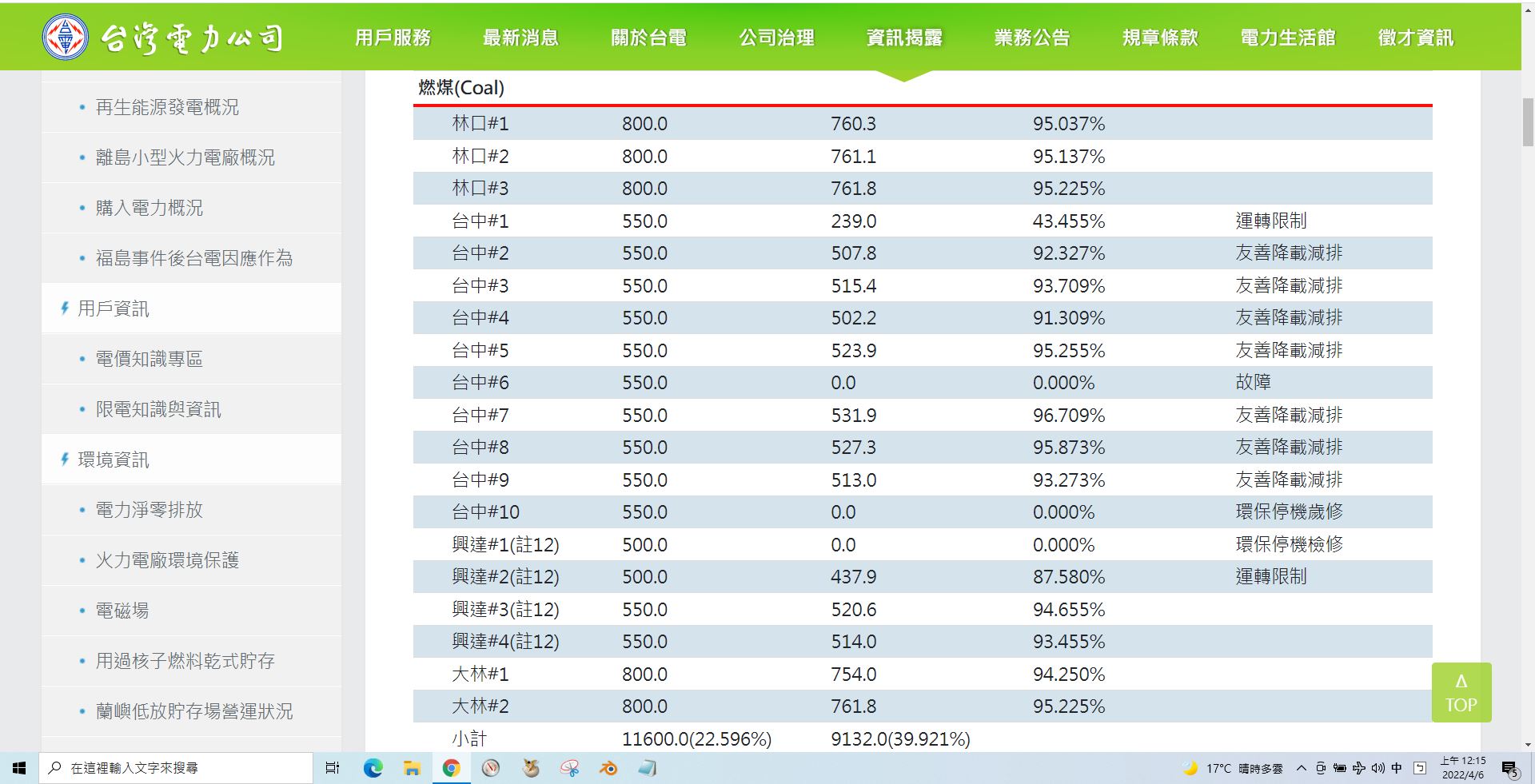Click the 林口#3 unit name
Image resolution: width=1535 pixels, height=784 pixels.
point(480,189)
